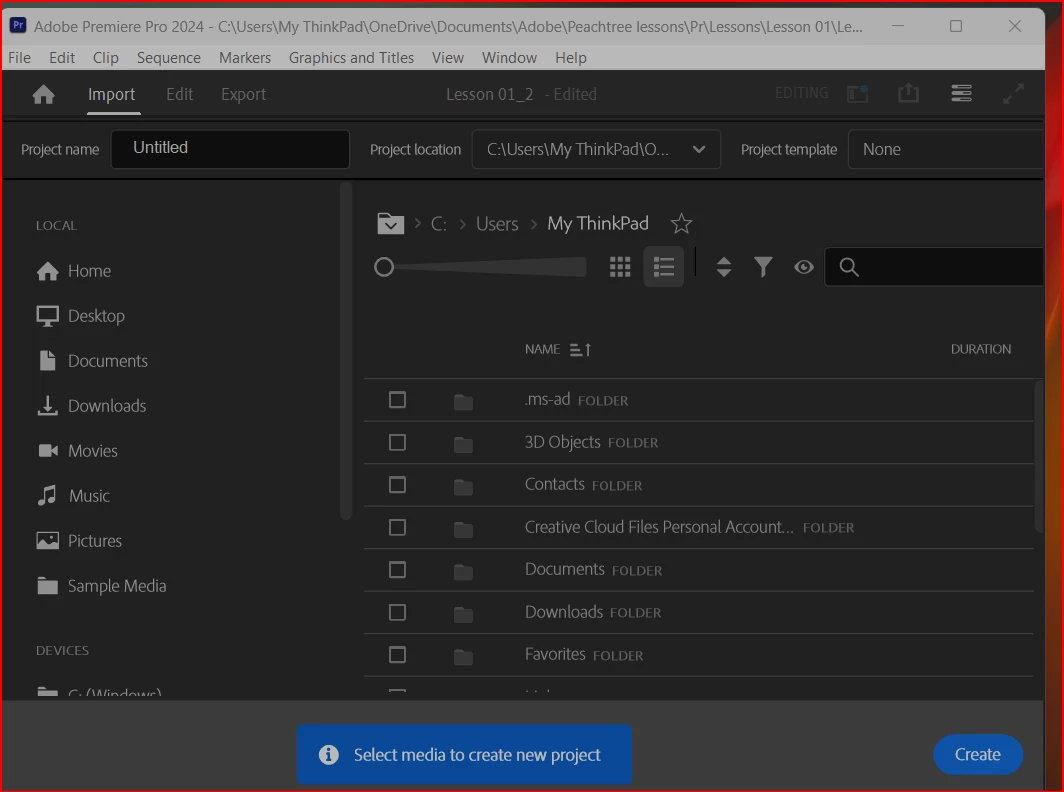Click the Project name input field
1064x792 pixels.
230,149
